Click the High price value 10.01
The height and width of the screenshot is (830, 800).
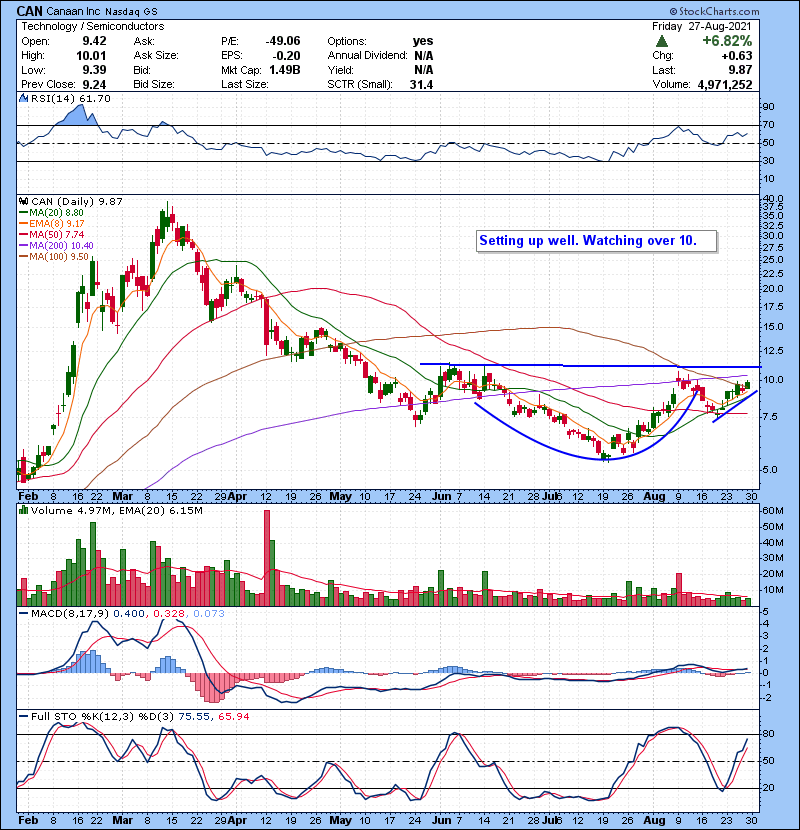(91, 56)
